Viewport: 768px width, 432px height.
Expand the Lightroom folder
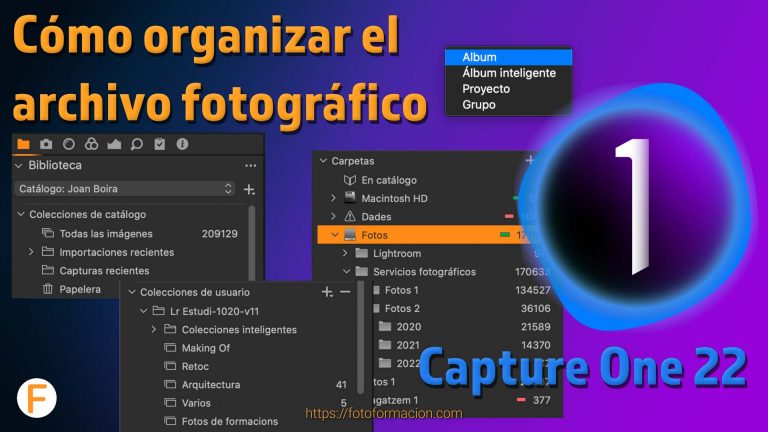(345, 253)
